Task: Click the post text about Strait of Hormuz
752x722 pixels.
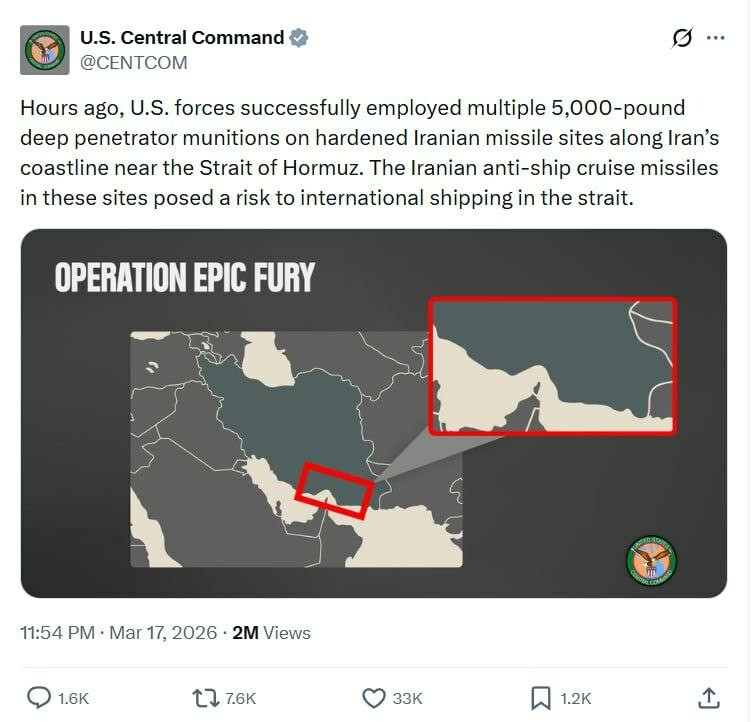Action: (369, 152)
